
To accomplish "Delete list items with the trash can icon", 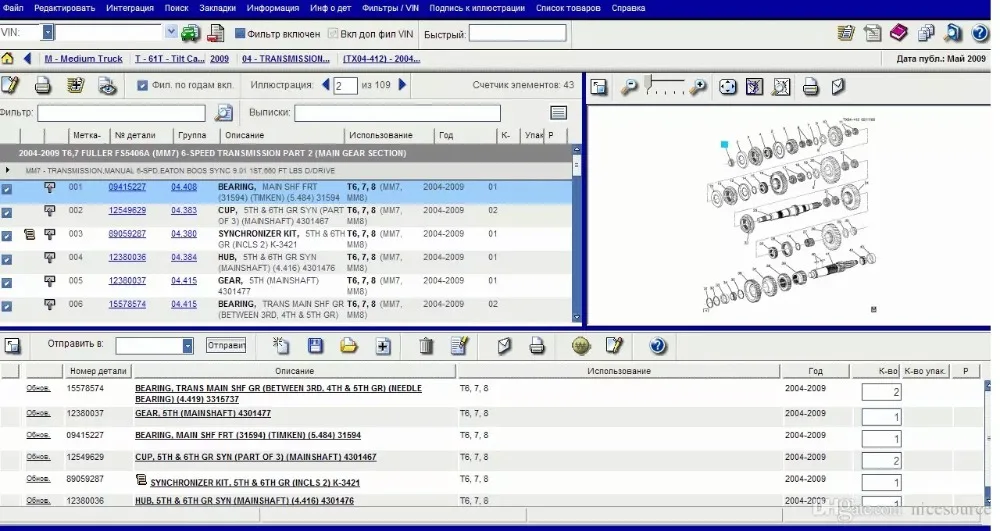I will [426, 346].
